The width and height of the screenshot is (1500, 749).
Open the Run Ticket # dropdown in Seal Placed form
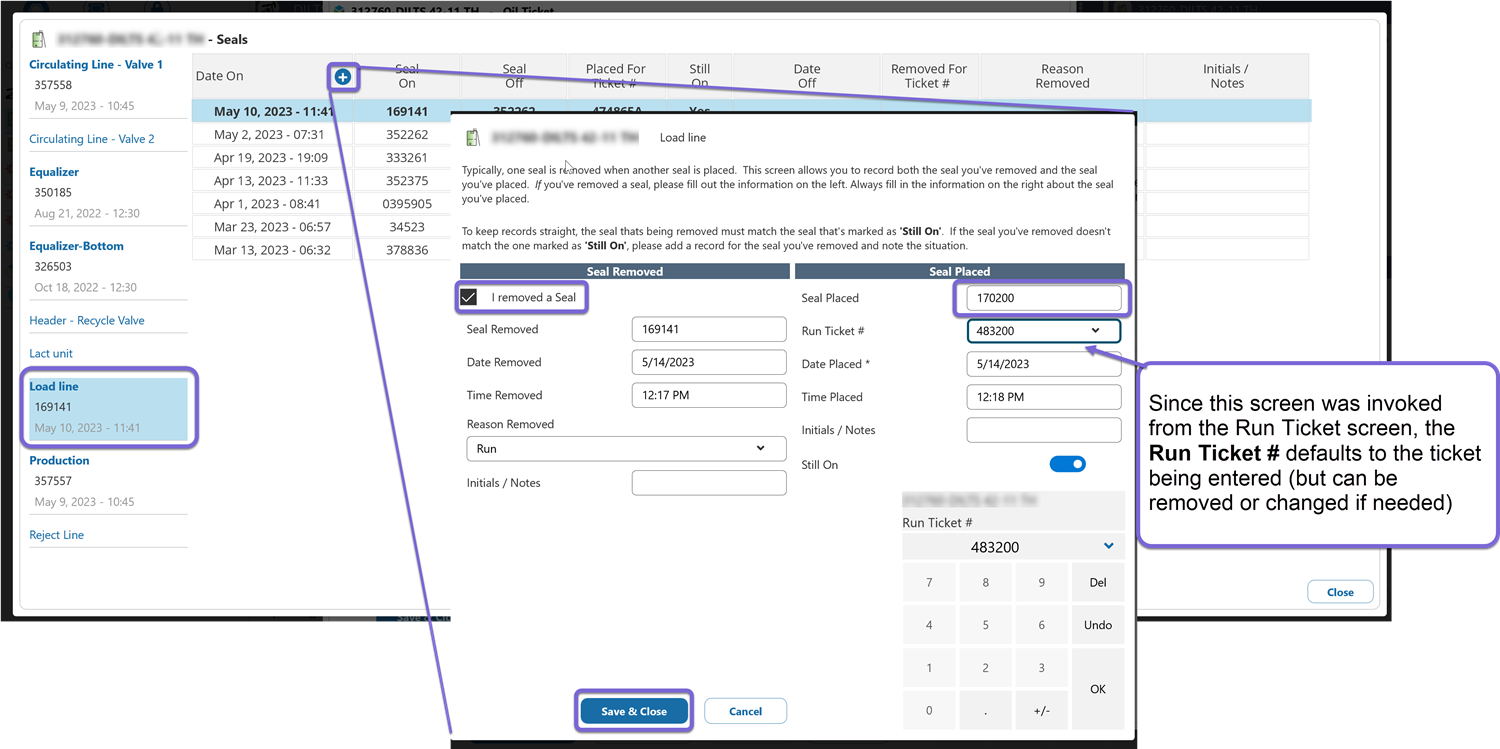pos(1043,331)
